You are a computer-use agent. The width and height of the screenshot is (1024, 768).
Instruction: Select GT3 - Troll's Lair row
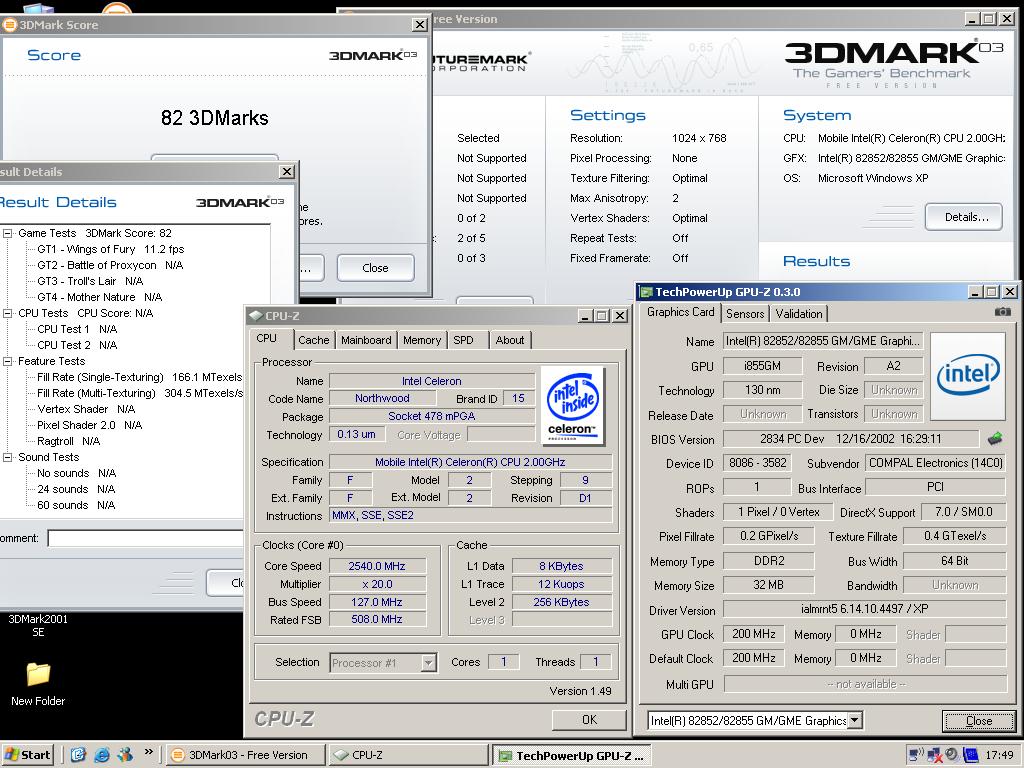pos(90,281)
